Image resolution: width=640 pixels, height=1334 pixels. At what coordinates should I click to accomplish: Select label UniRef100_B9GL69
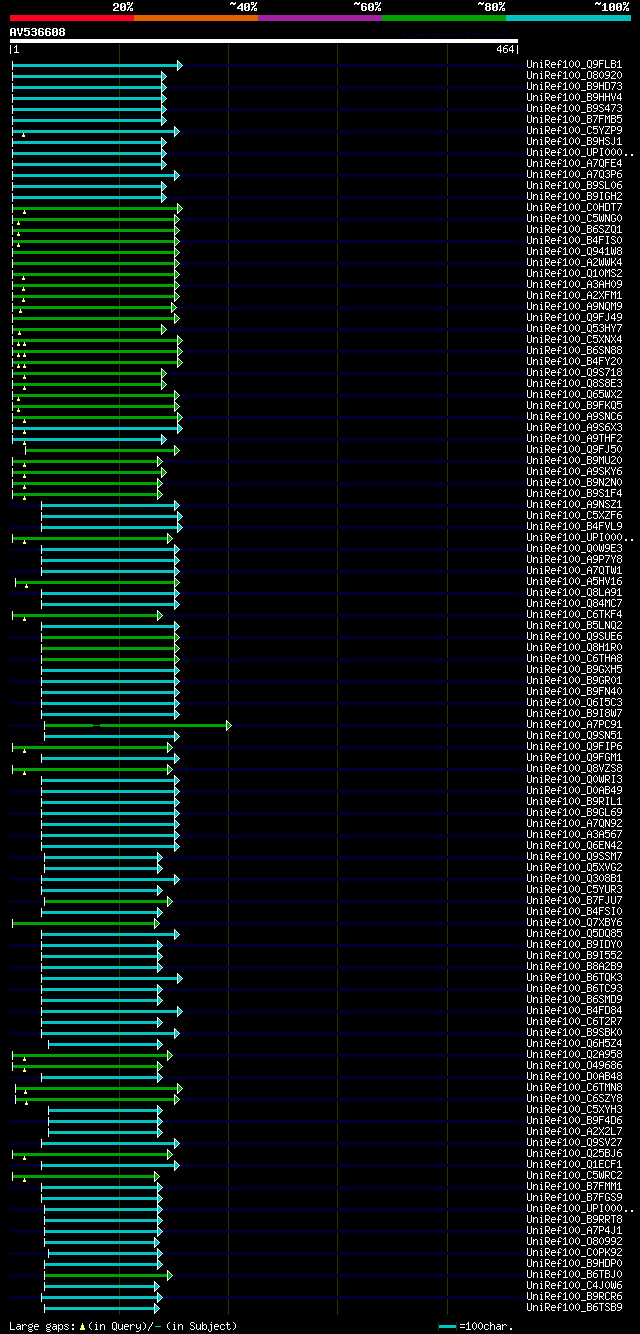coord(575,812)
